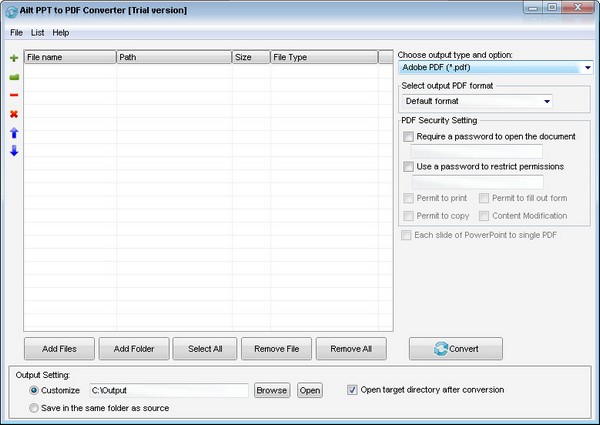This screenshot has width=600, height=425.
Task: Click the blue move-down arrow icon
Action: tap(14, 151)
